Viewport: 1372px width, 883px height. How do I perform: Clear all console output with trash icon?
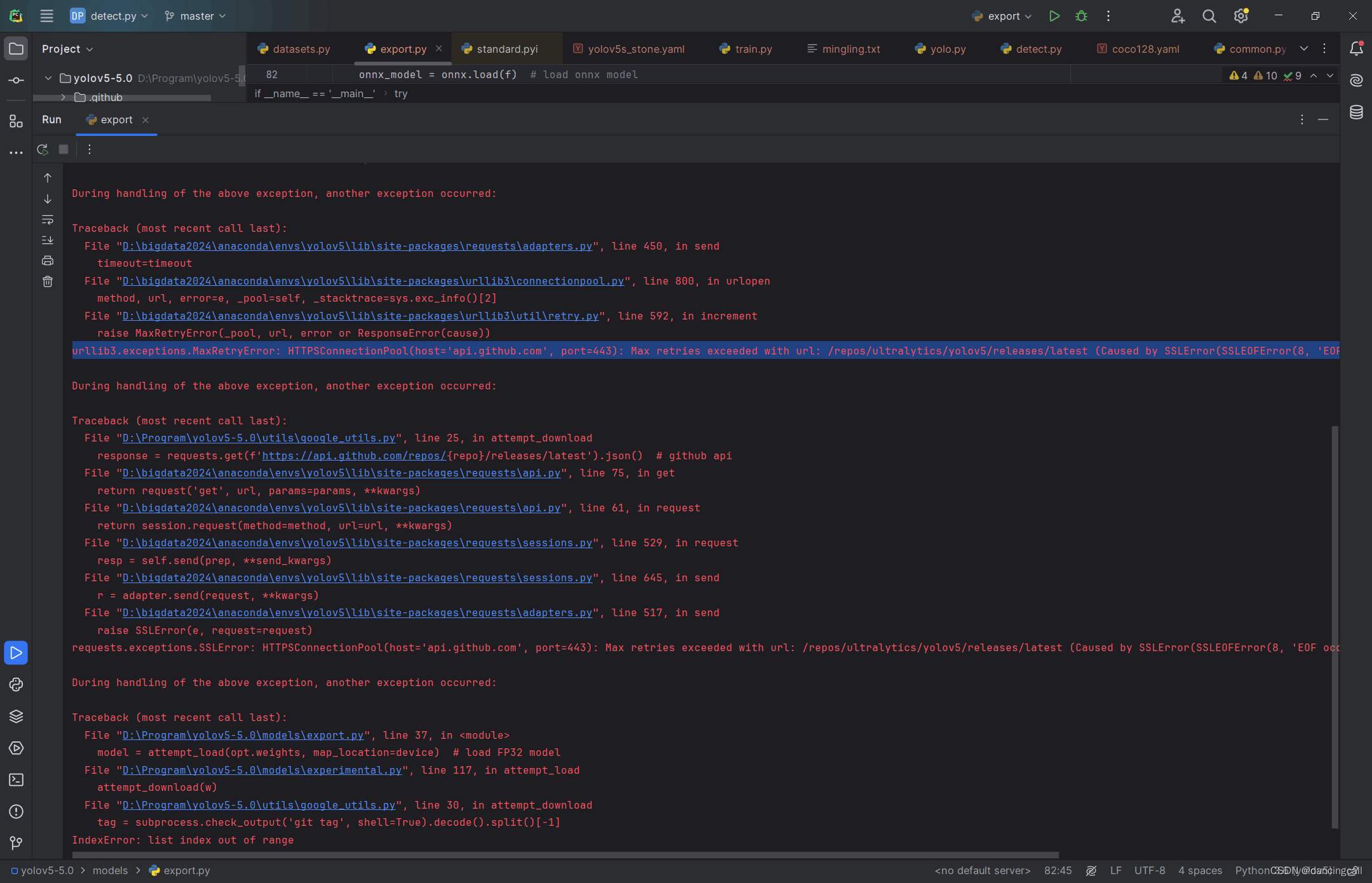tap(48, 281)
